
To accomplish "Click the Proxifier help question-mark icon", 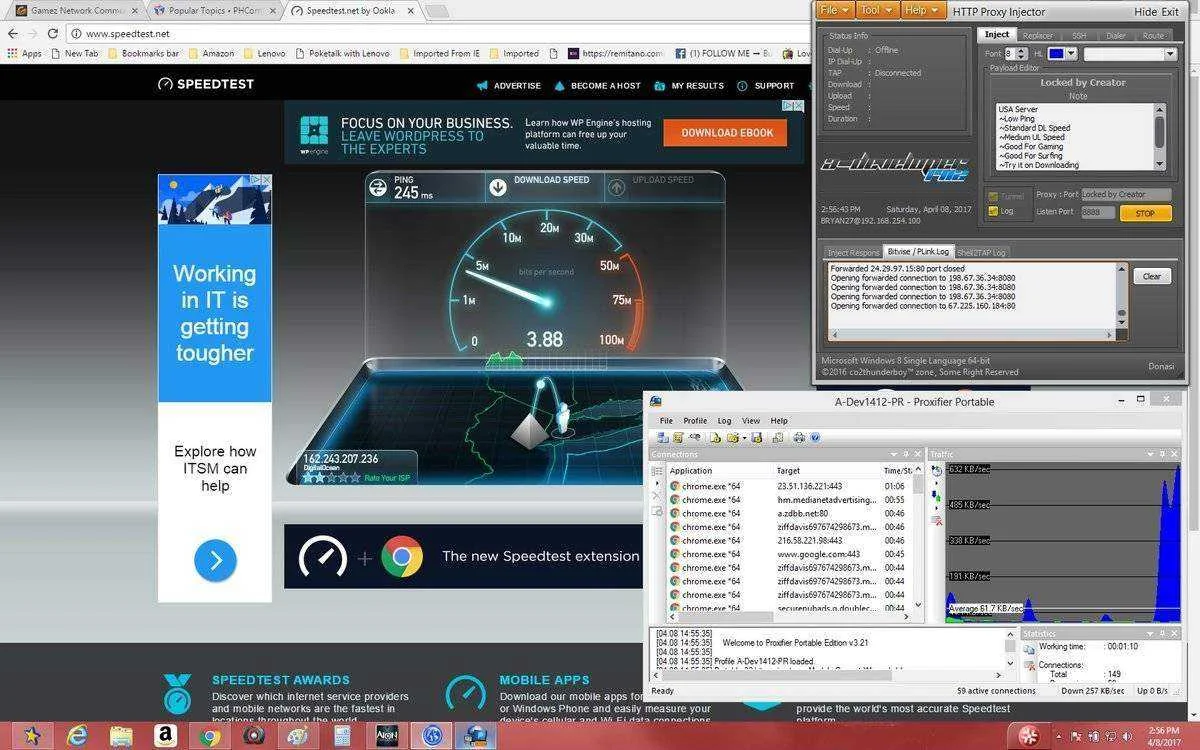I will tap(815, 437).
